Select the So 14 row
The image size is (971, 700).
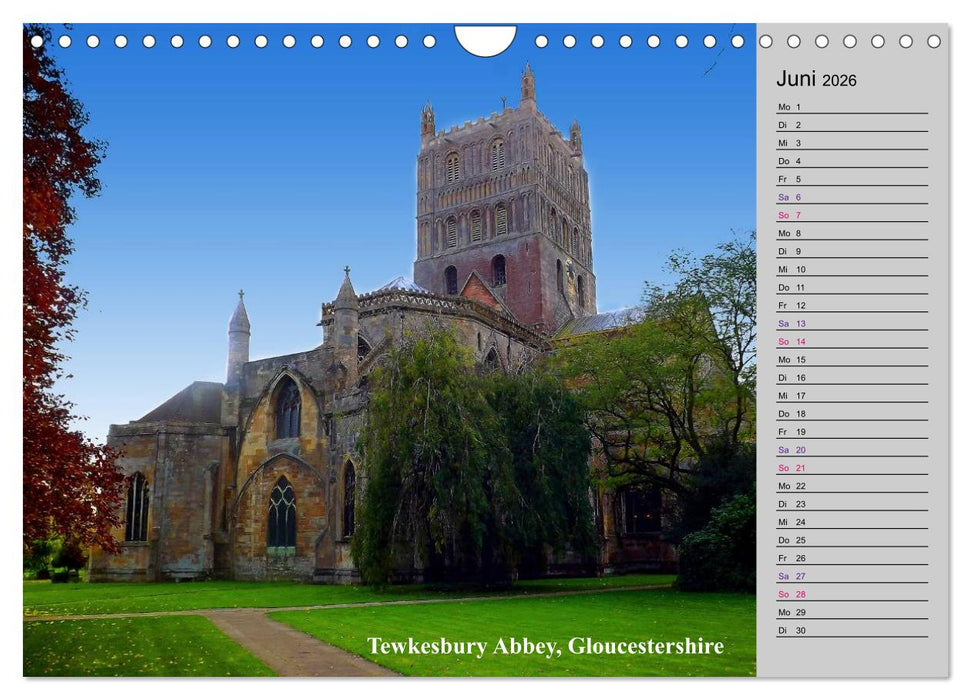(852, 341)
